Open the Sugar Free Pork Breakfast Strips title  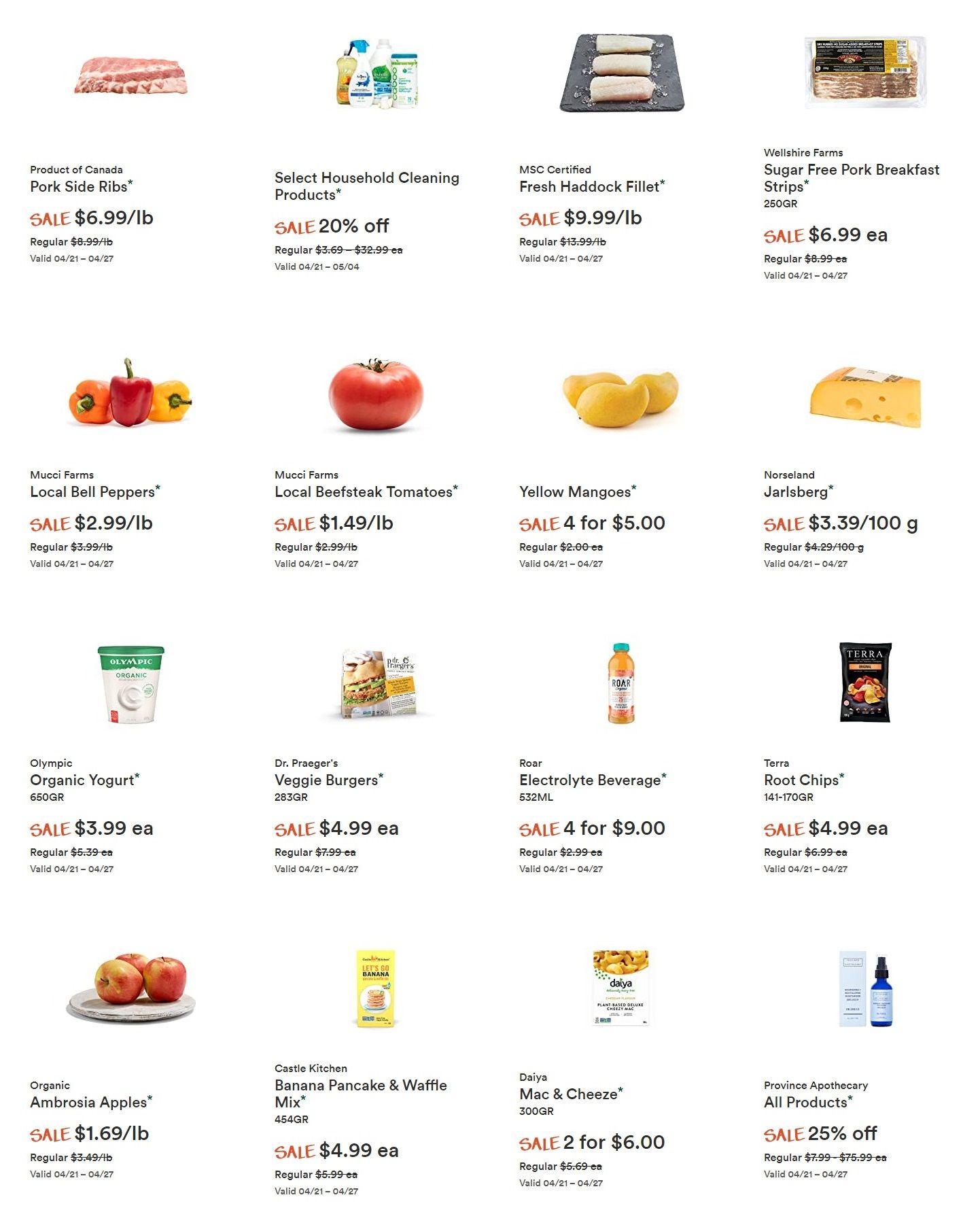tap(852, 178)
